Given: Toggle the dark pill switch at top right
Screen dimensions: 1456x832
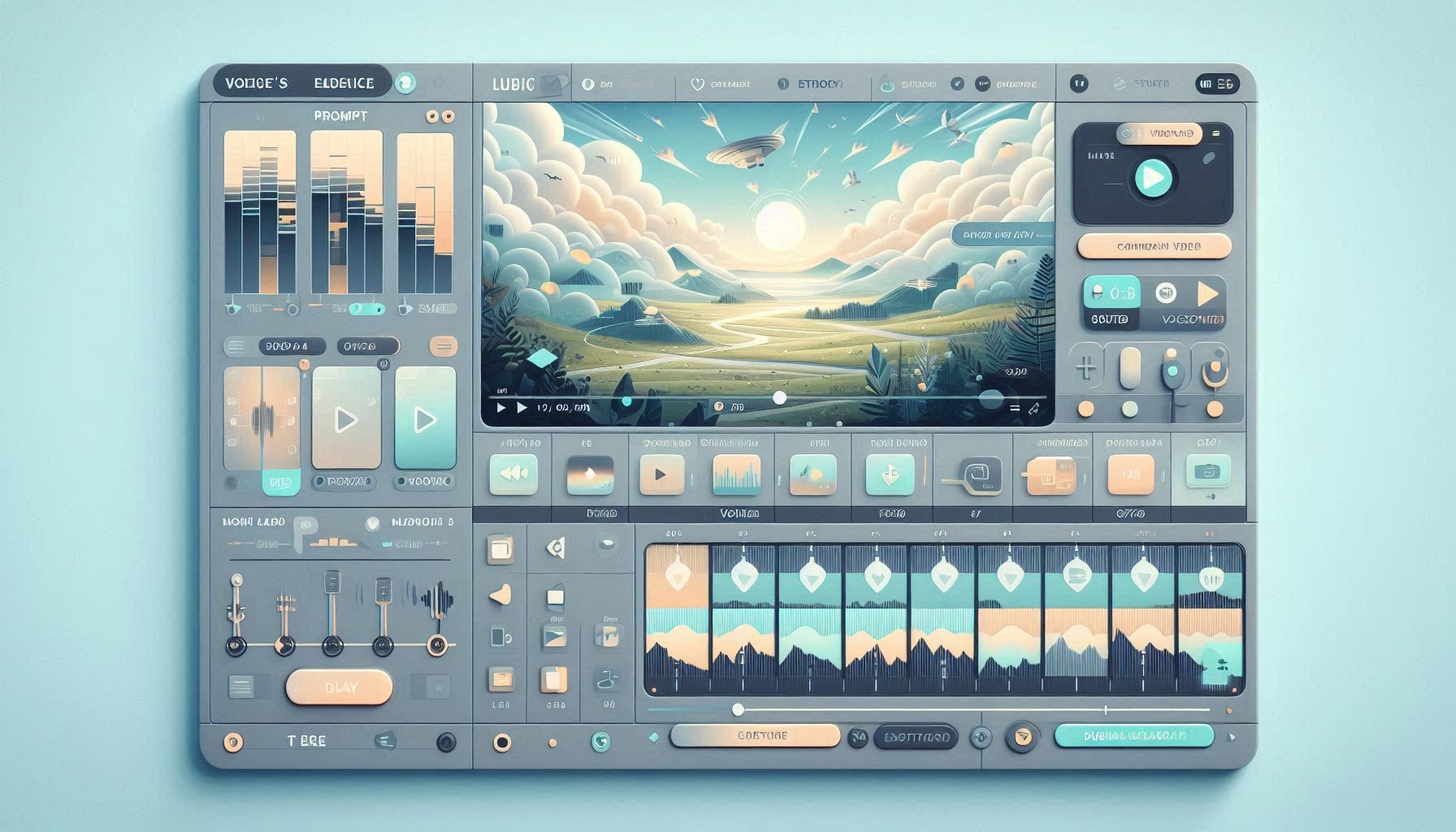Looking at the screenshot, I should 1216,84.
